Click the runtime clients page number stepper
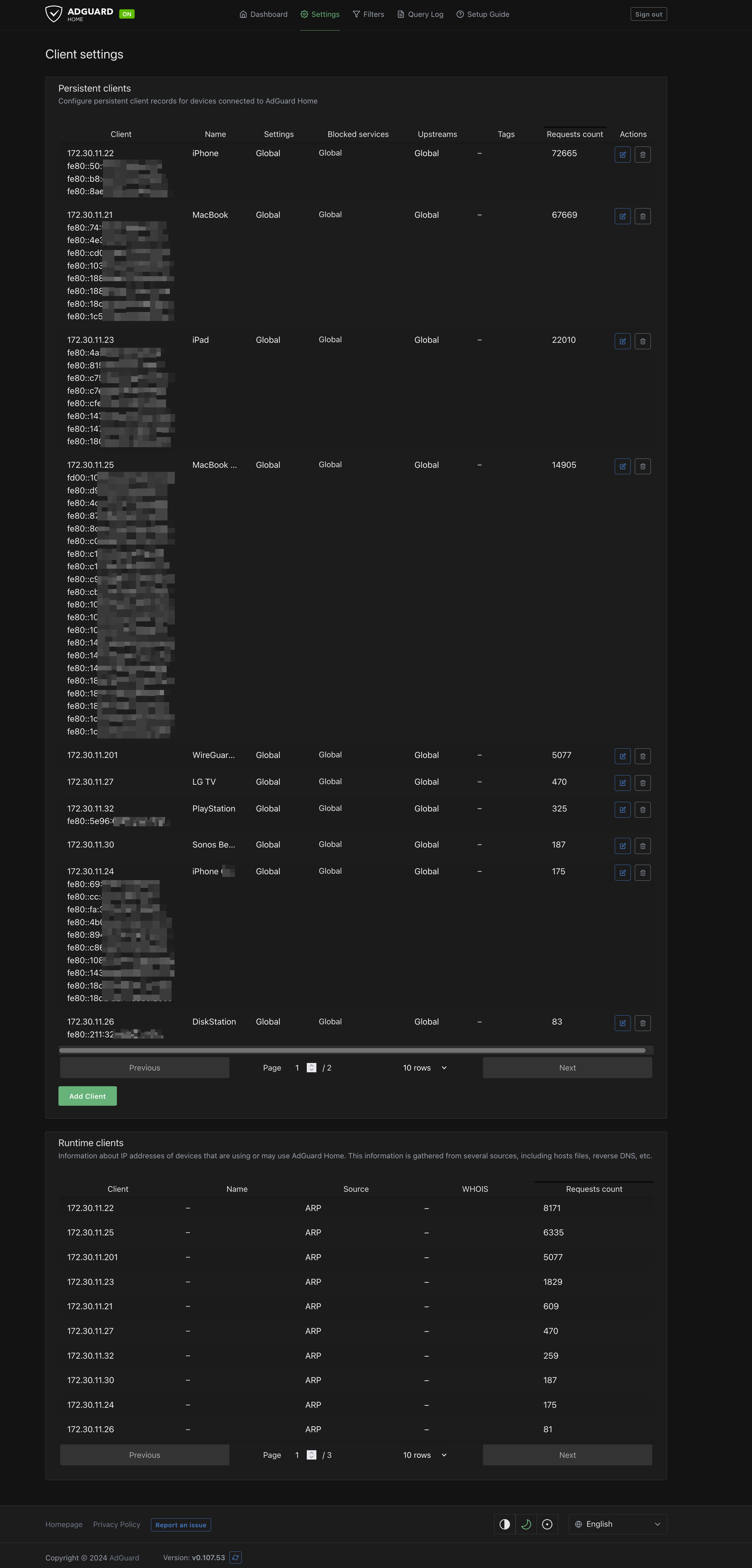The height and width of the screenshot is (1568, 752). click(x=311, y=1455)
